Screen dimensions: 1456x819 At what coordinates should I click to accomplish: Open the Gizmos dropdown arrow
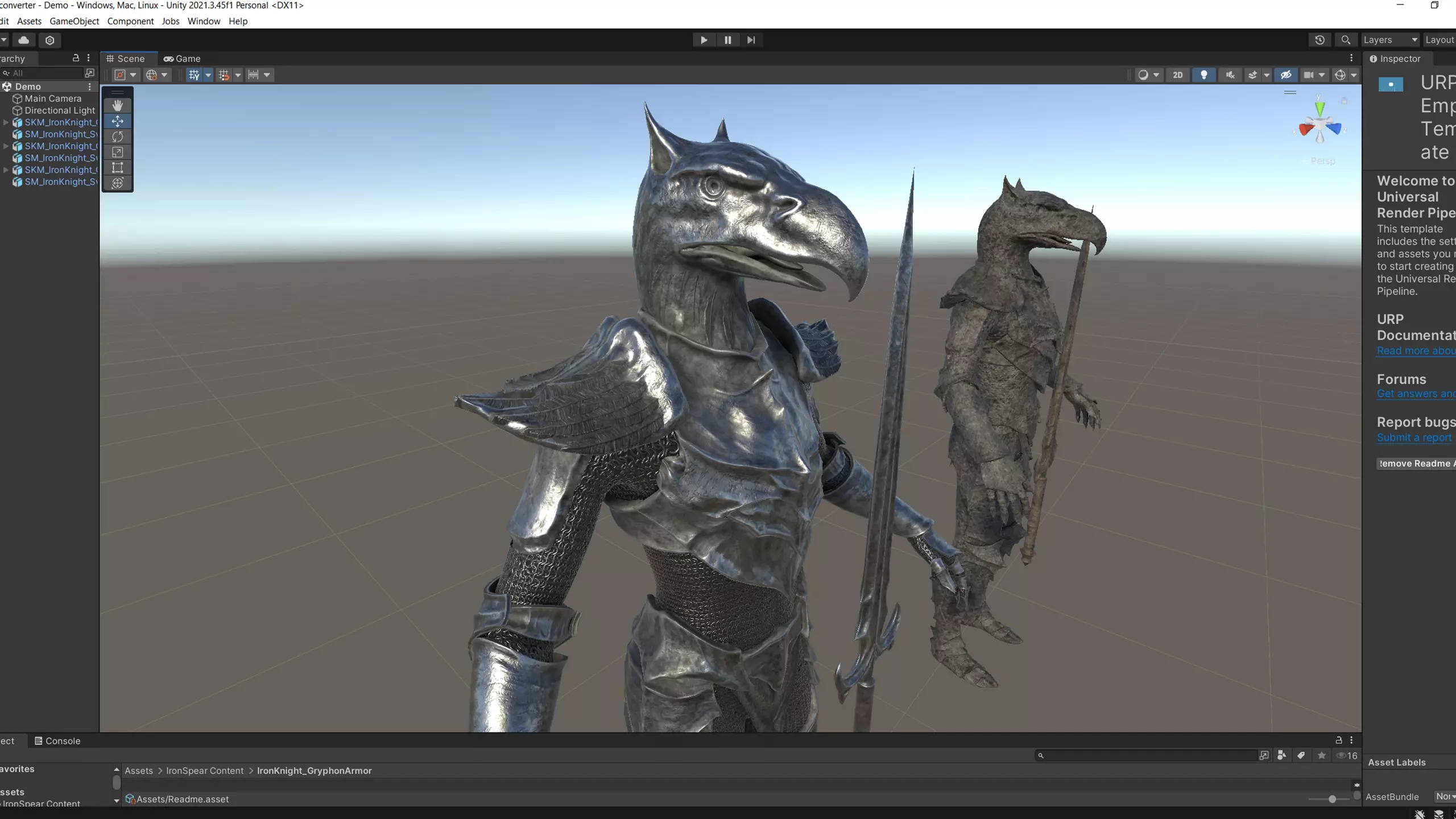point(1354,75)
